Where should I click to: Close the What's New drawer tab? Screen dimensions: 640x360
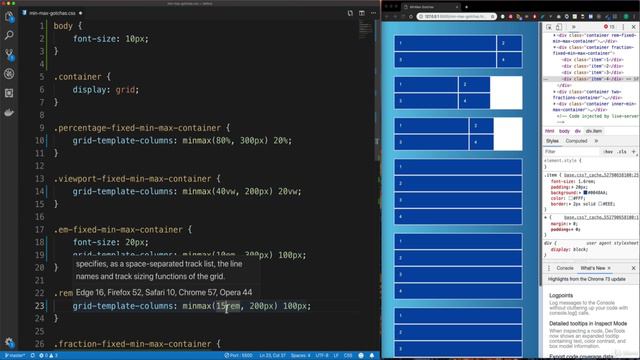[609, 268]
